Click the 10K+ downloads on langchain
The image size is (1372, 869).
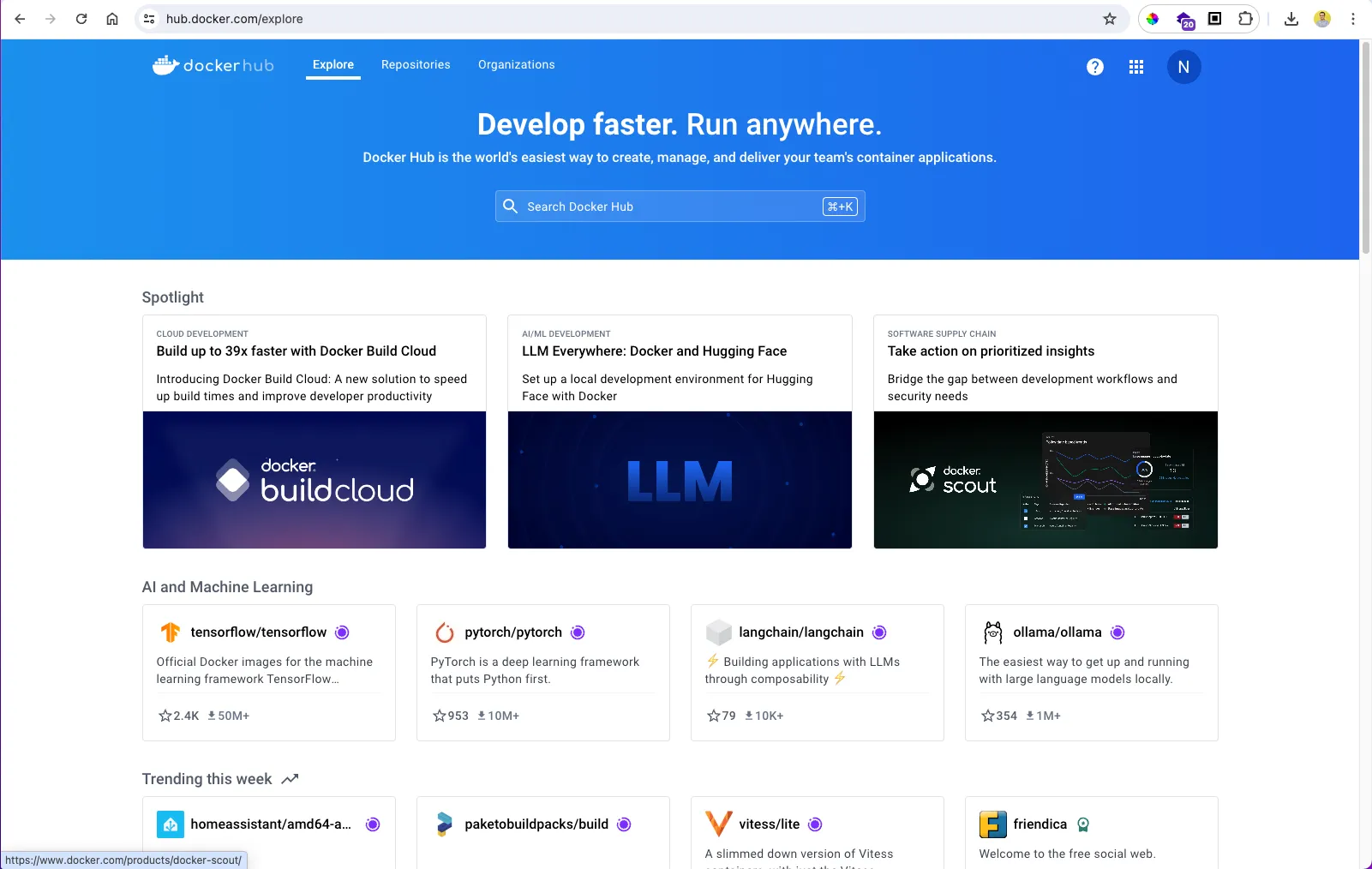coord(764,716)
